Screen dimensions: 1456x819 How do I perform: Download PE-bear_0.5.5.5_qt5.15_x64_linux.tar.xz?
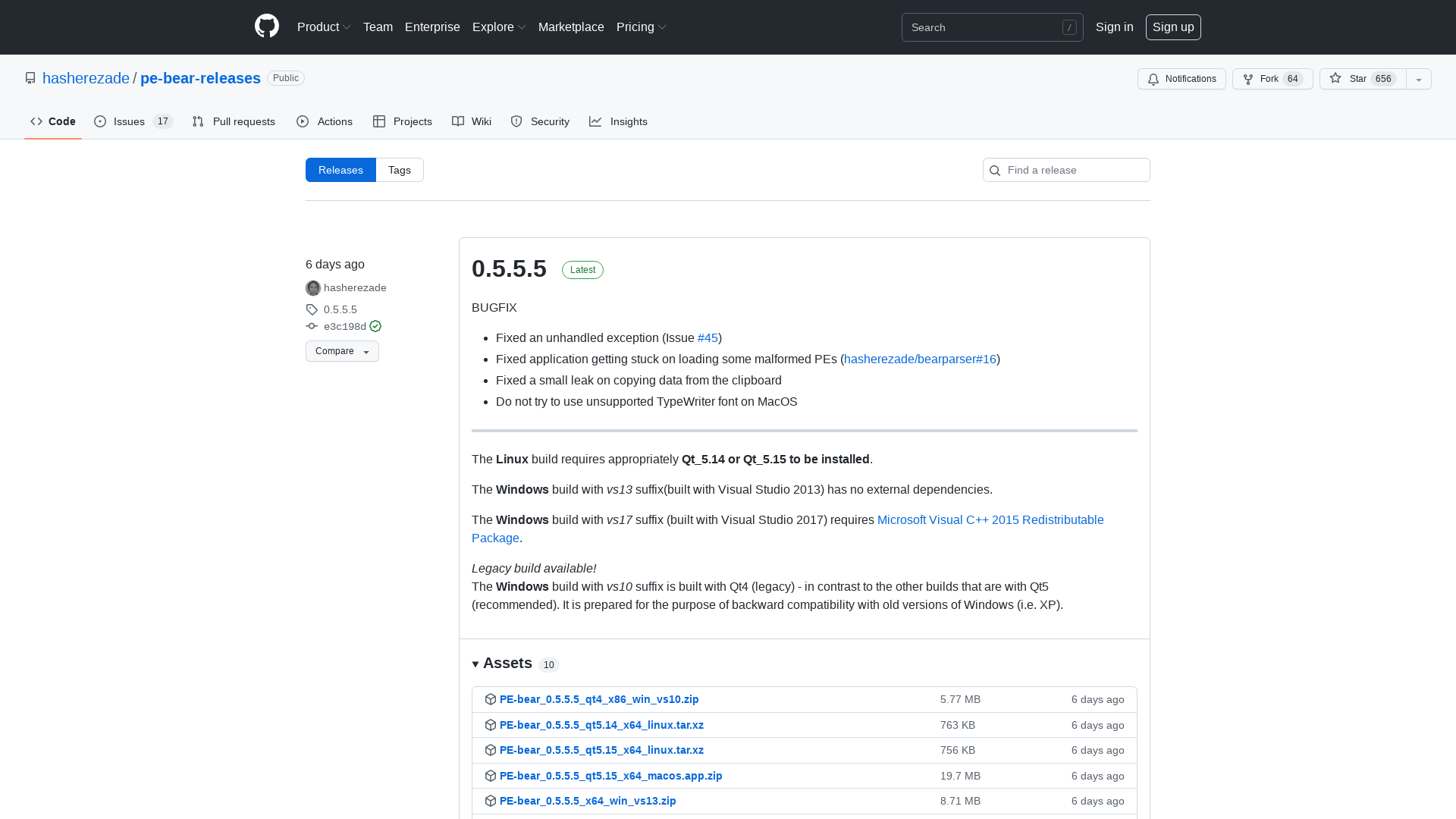click(601, 750)
